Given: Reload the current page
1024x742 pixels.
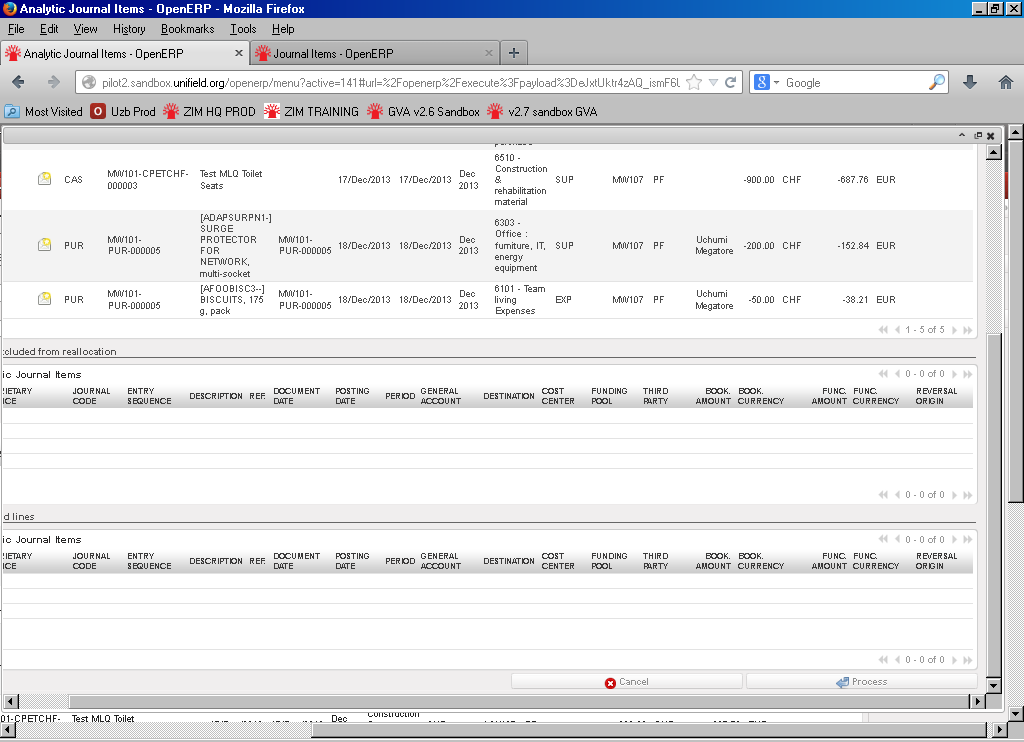Looking at the screenshot, I should (x=731, y=83).
